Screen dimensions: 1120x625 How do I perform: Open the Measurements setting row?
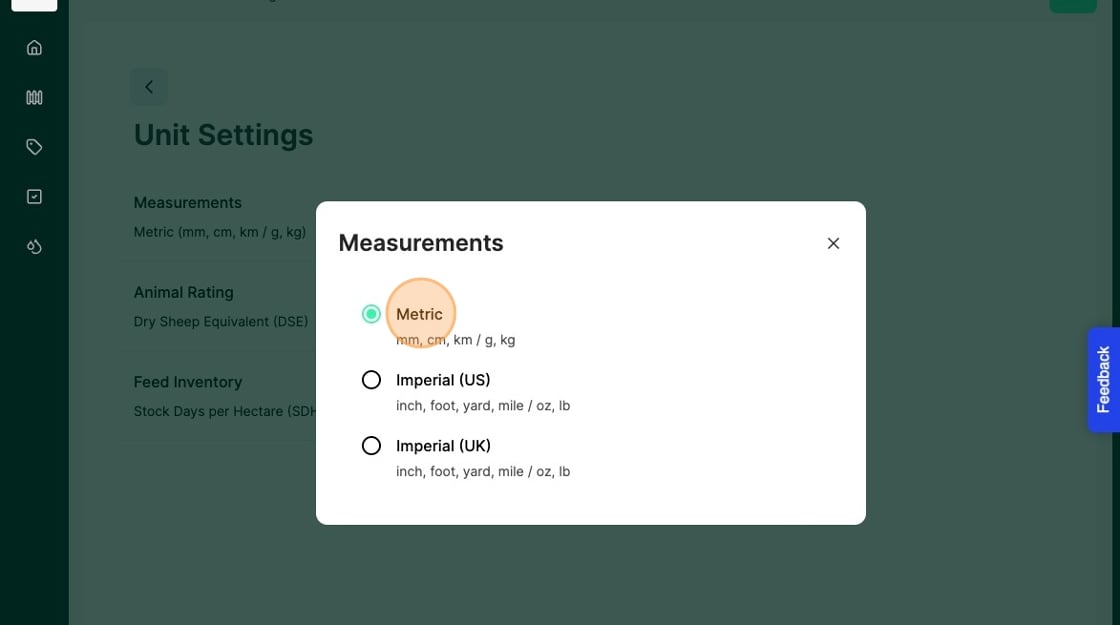(x=188, y=216)
